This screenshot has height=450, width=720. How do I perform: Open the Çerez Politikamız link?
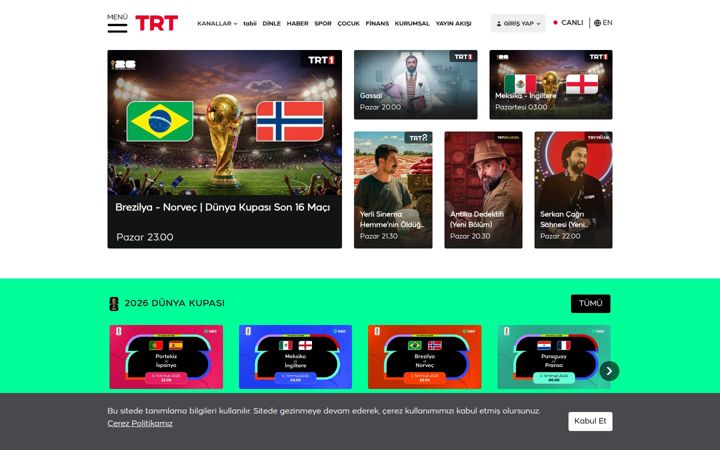[x=140, y=423]
